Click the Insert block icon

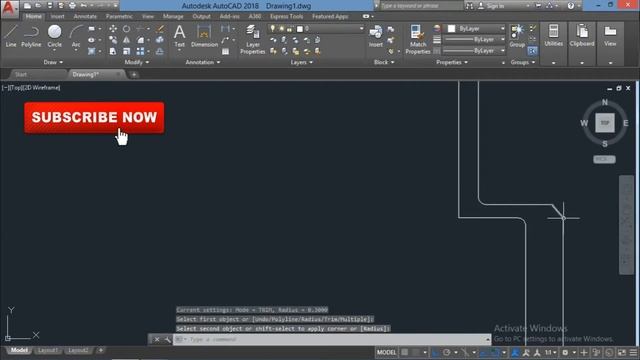tap(376, 36)
